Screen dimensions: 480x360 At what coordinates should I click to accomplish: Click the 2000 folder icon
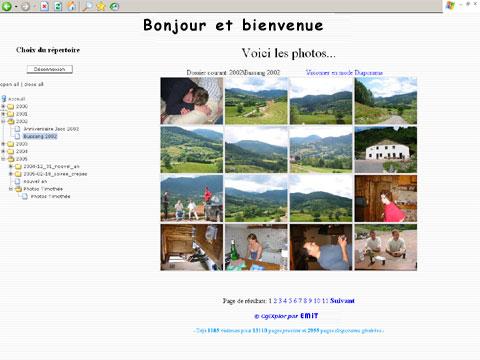(11, 106)
